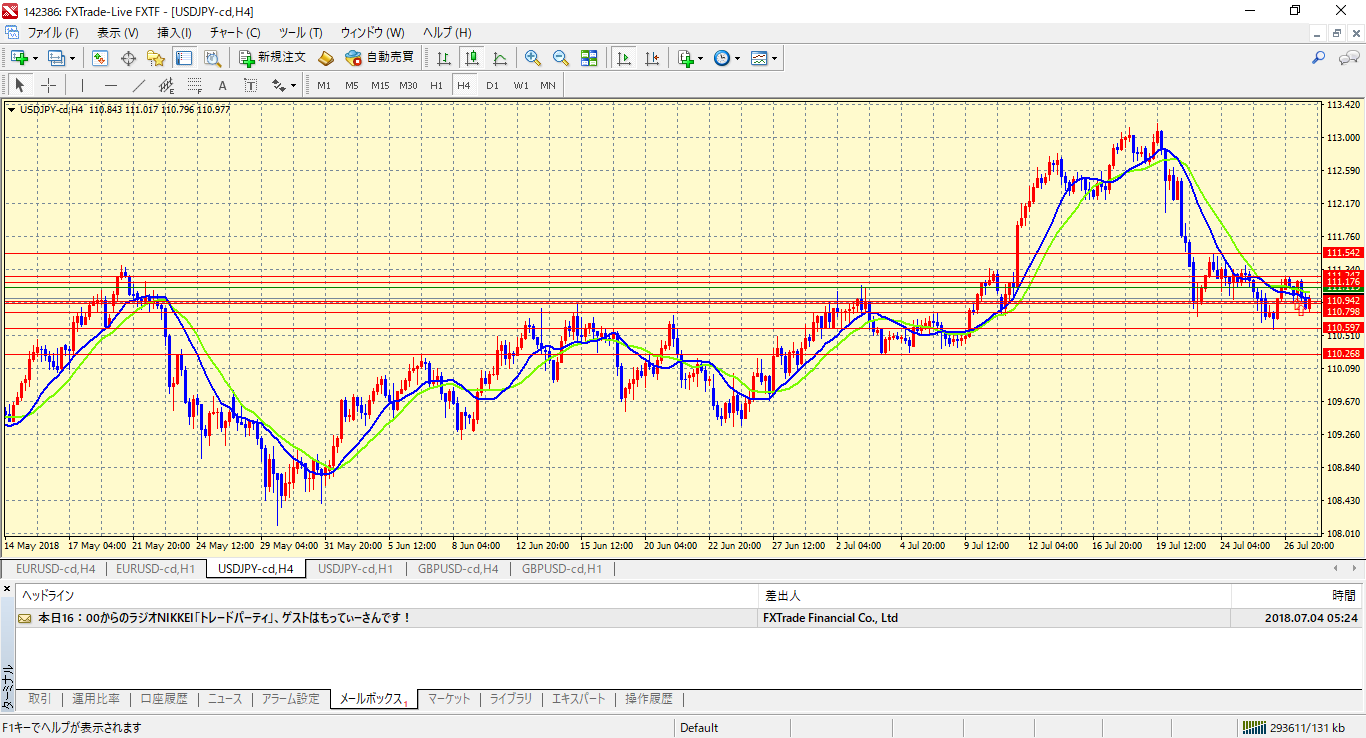Select the text label tool
Screen dimensions: 1366x738
[250, 85]
